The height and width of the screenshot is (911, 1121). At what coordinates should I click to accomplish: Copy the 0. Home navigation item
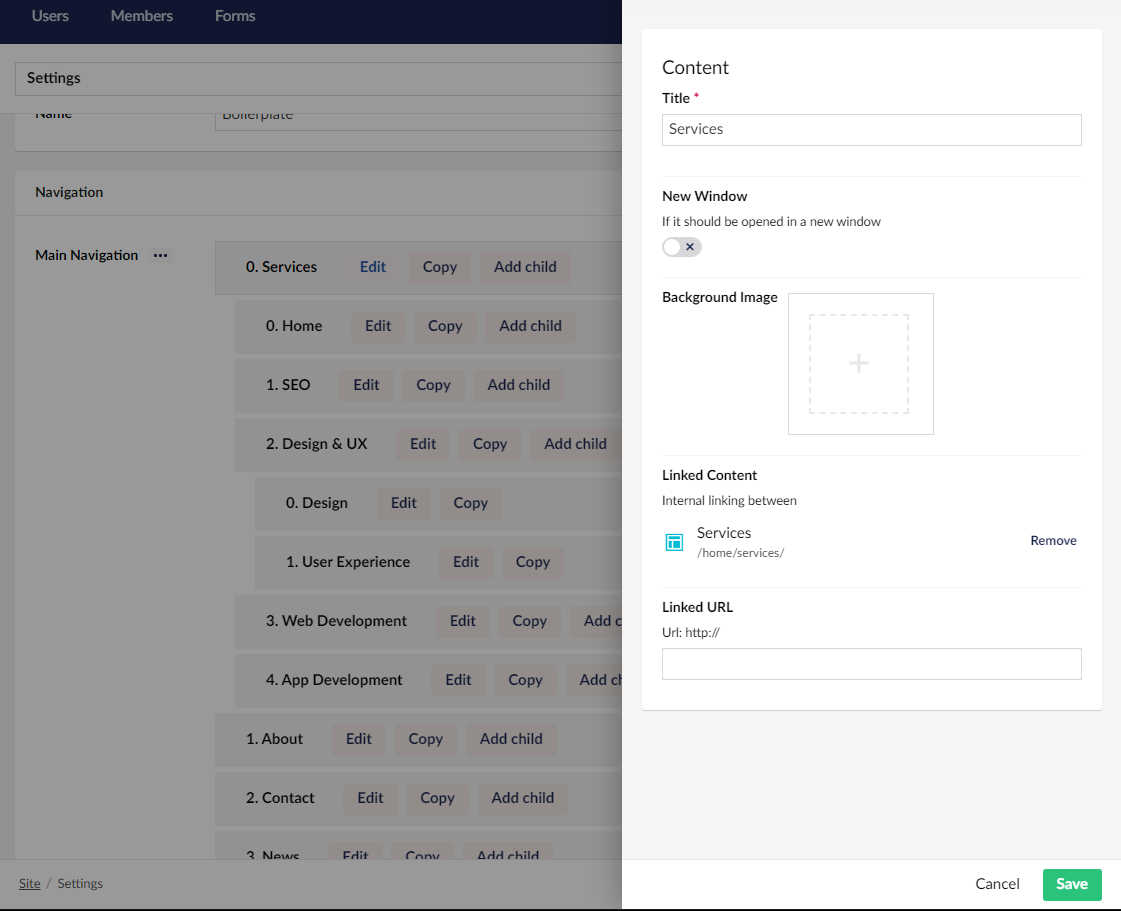(445, 326)
